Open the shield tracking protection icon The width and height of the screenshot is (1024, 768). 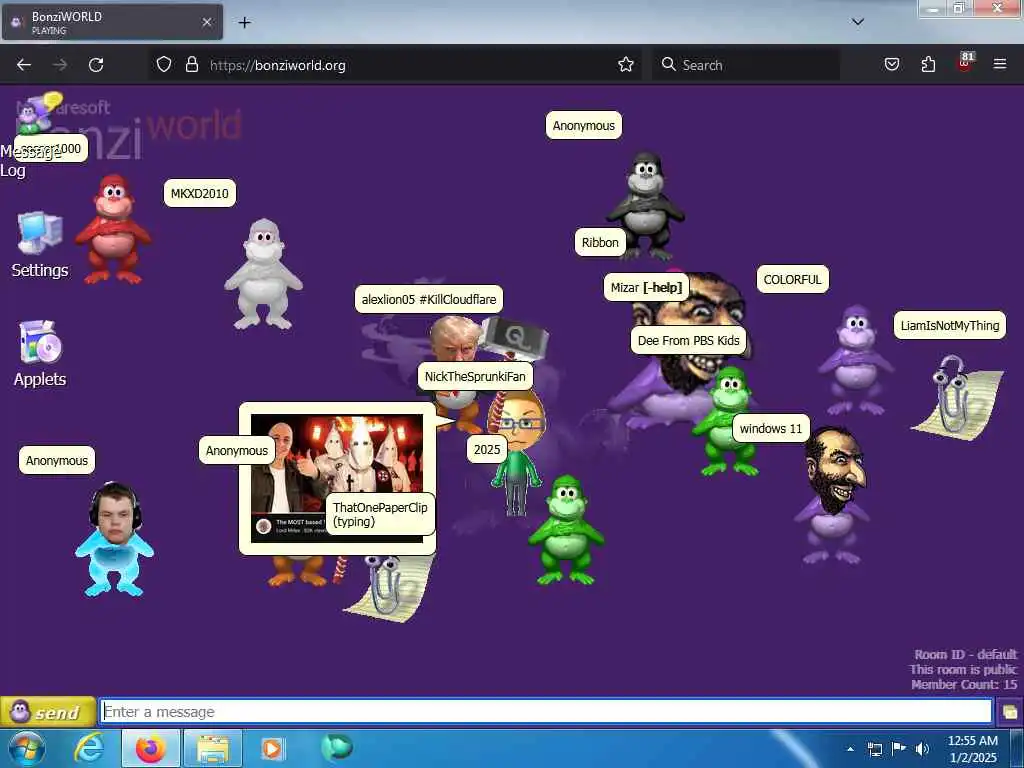(164, 65)
